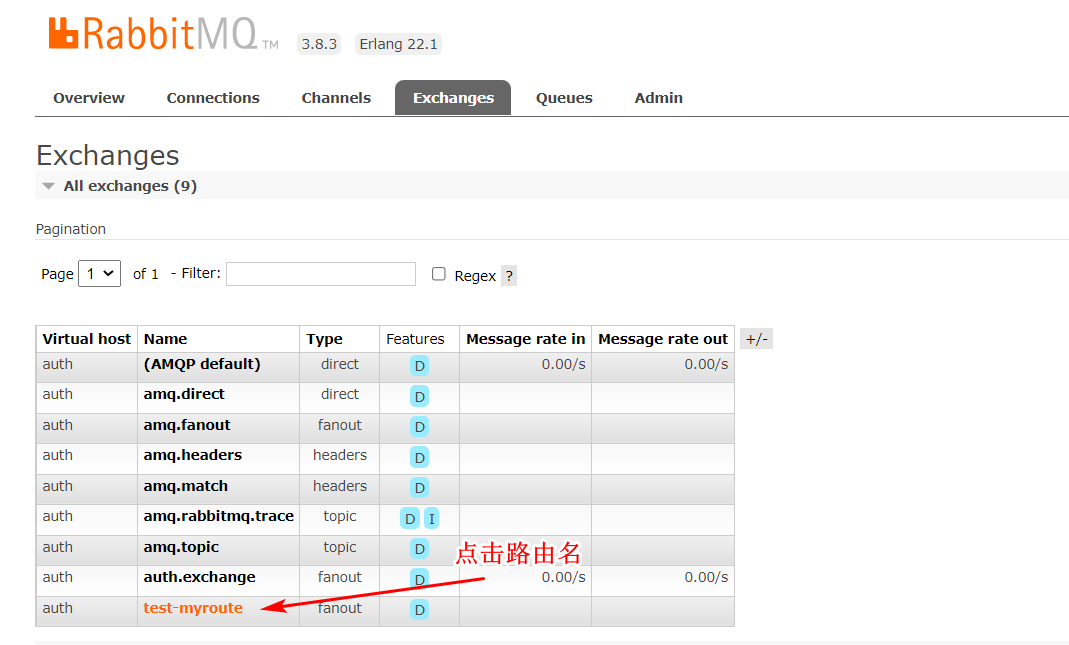Viewport: 1069px width, 645px height.
Task: Open the Page number dropdown
Action: (x=100, y=273)
